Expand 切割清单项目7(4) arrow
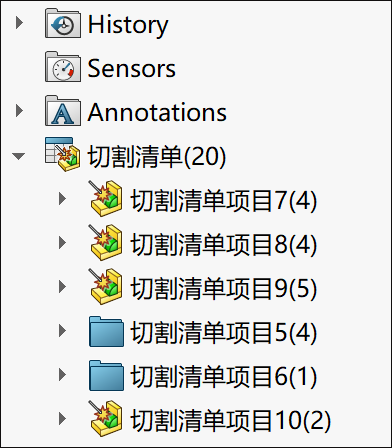The width and height of the screenshot is (392, 448). pyautogui.click(x=62, y=199)
